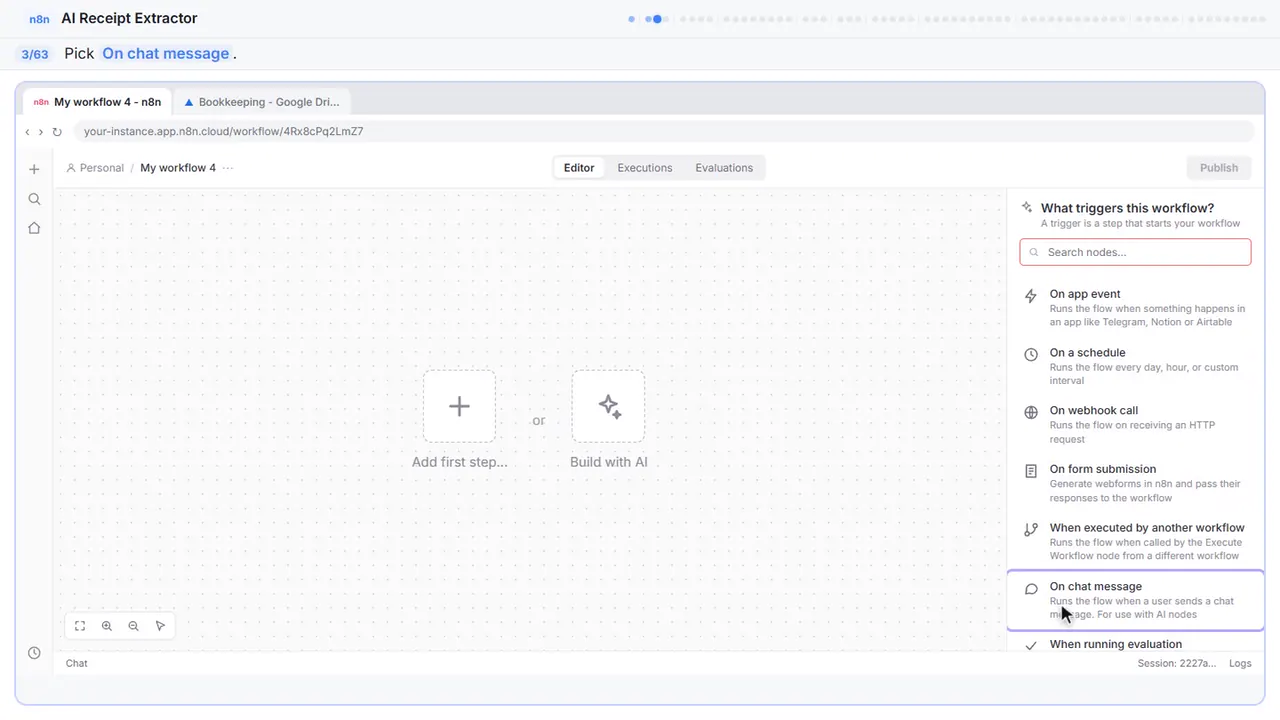Click the Personal breadcrumb

point(95,168)
